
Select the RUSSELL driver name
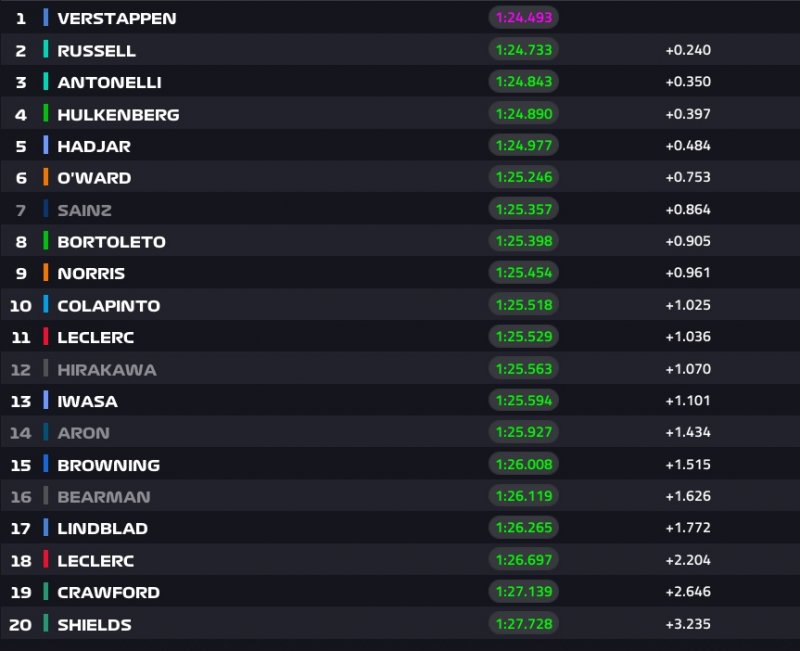coord(96,50)
